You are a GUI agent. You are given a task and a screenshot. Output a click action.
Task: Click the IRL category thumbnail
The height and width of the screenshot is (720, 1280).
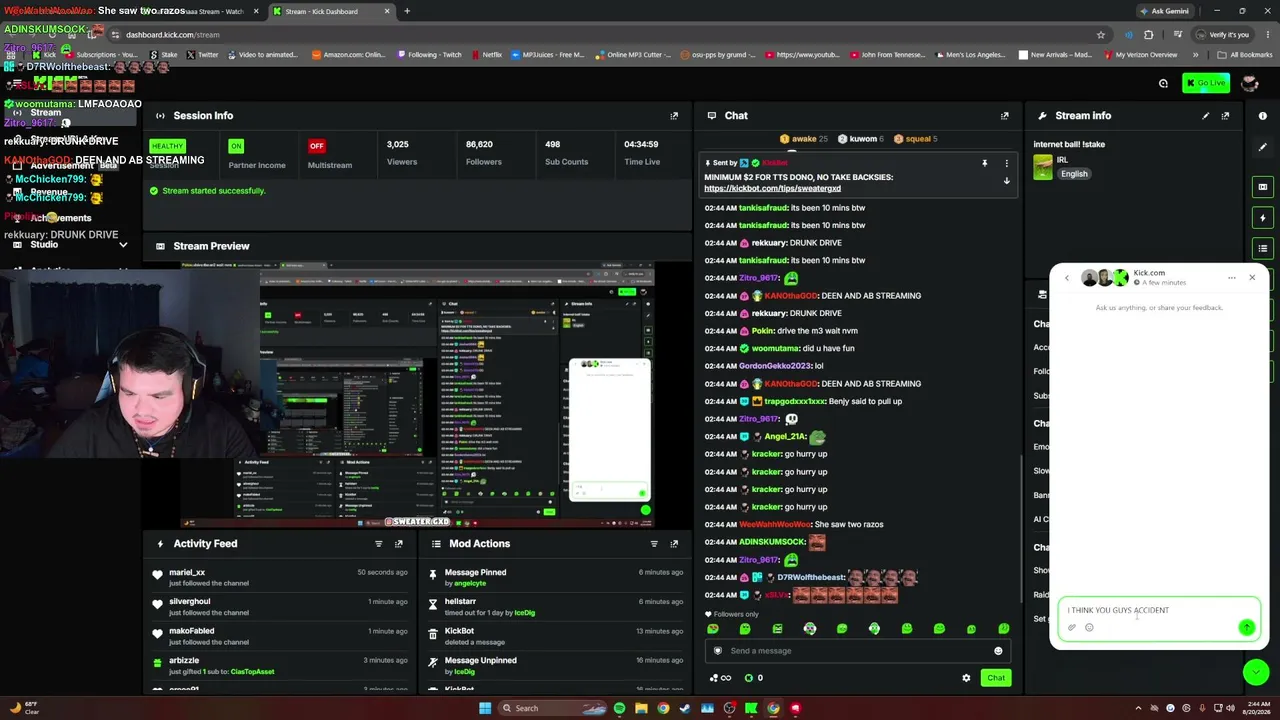tap(1043, 167)
